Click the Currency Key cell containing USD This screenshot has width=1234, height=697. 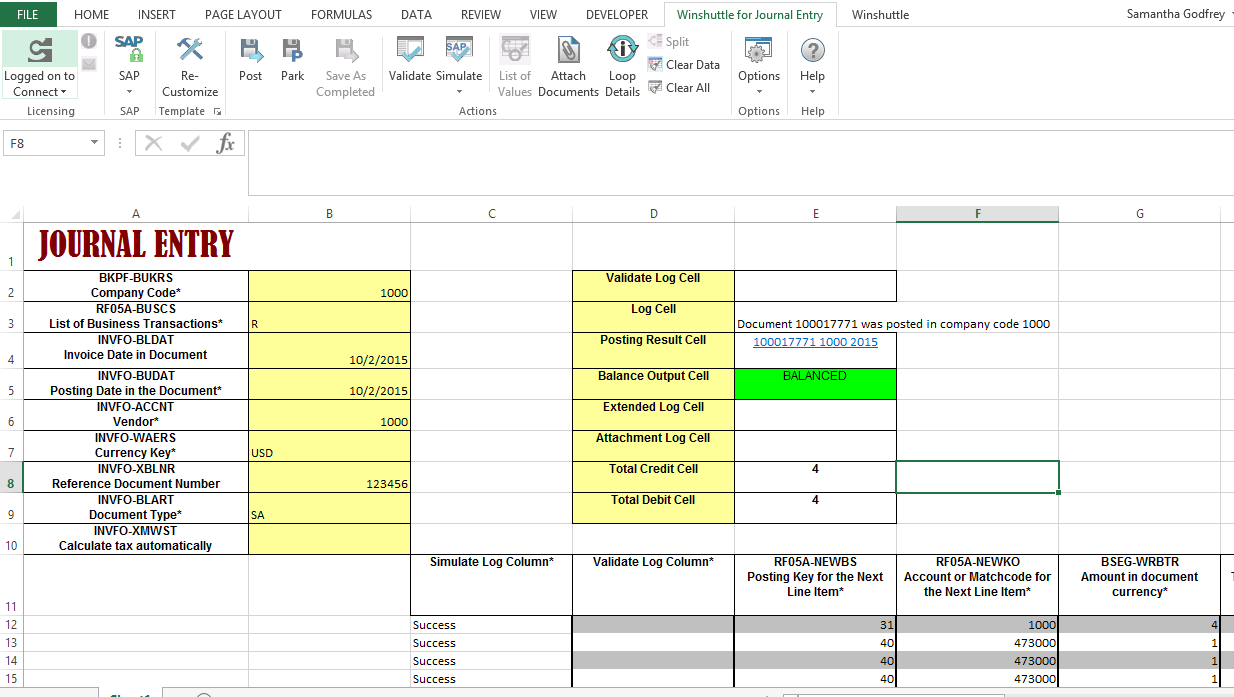pyautogui.click(x=329, y=446)
